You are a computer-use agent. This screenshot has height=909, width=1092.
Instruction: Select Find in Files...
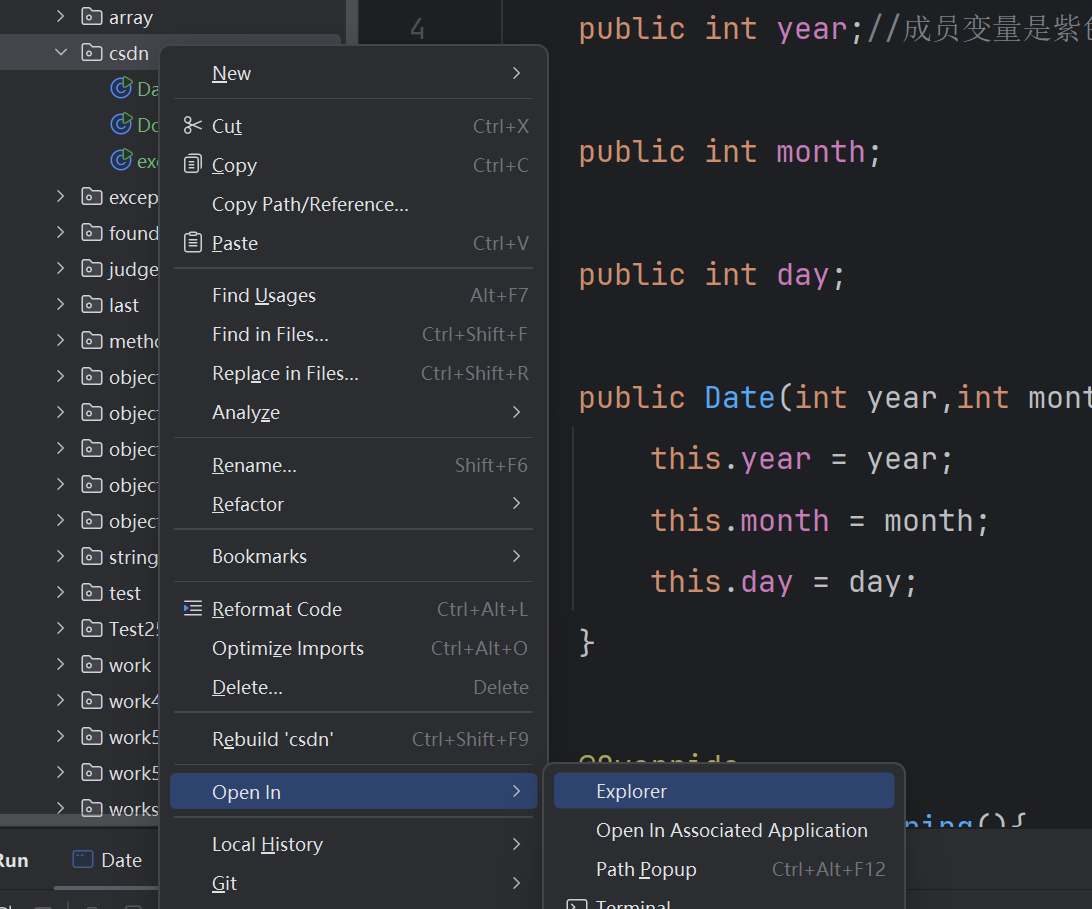(x=353, y=334)
